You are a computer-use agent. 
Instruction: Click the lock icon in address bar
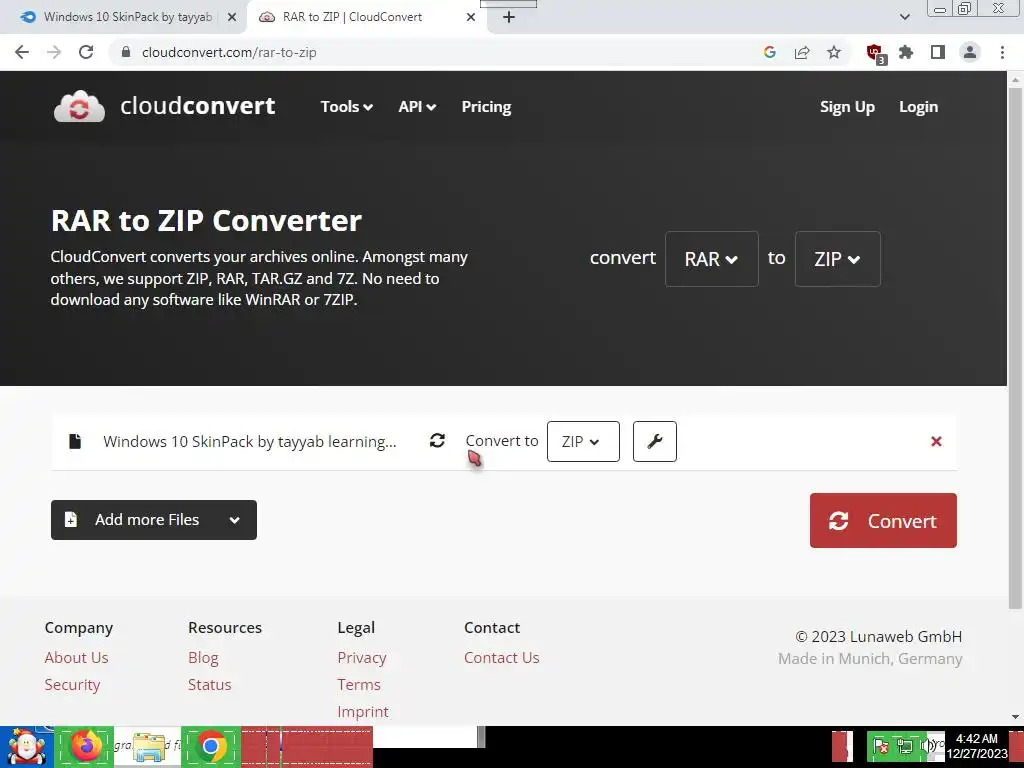tap(126, 52)
